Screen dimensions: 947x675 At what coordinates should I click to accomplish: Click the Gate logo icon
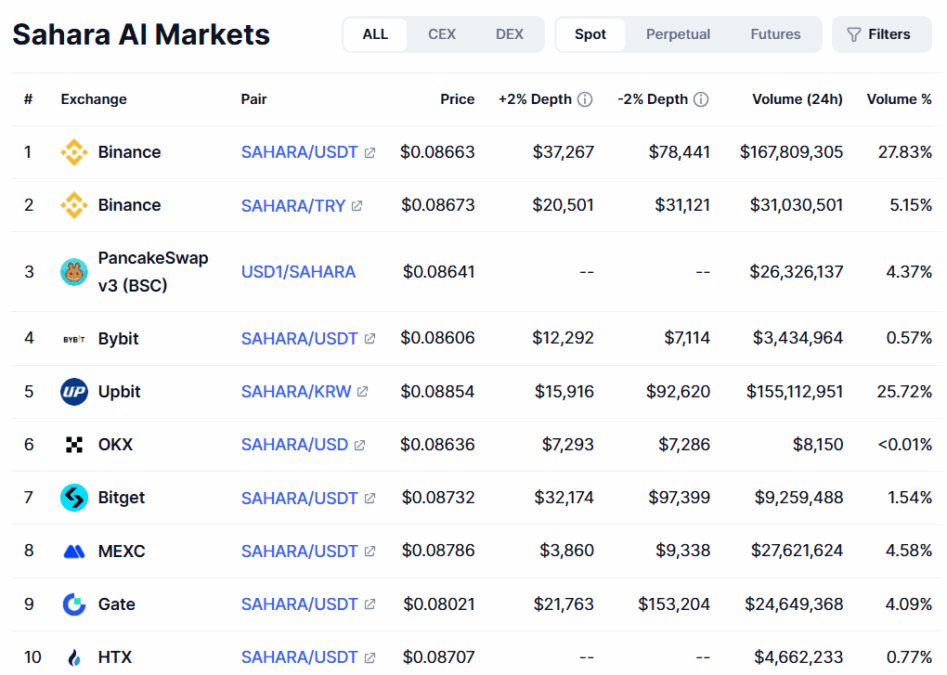[x=74, y=604]
